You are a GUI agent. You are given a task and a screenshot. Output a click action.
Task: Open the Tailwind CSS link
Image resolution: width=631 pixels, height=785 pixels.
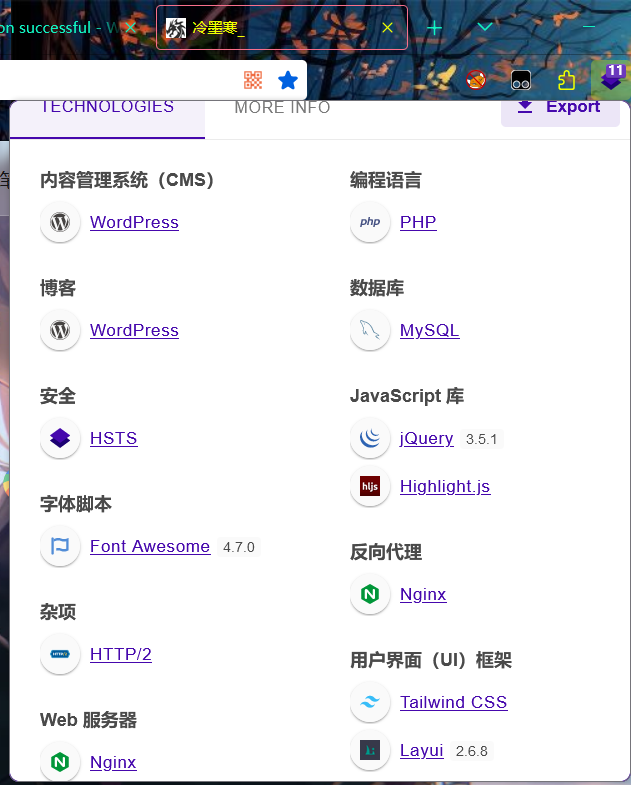[x=454, y=702]
